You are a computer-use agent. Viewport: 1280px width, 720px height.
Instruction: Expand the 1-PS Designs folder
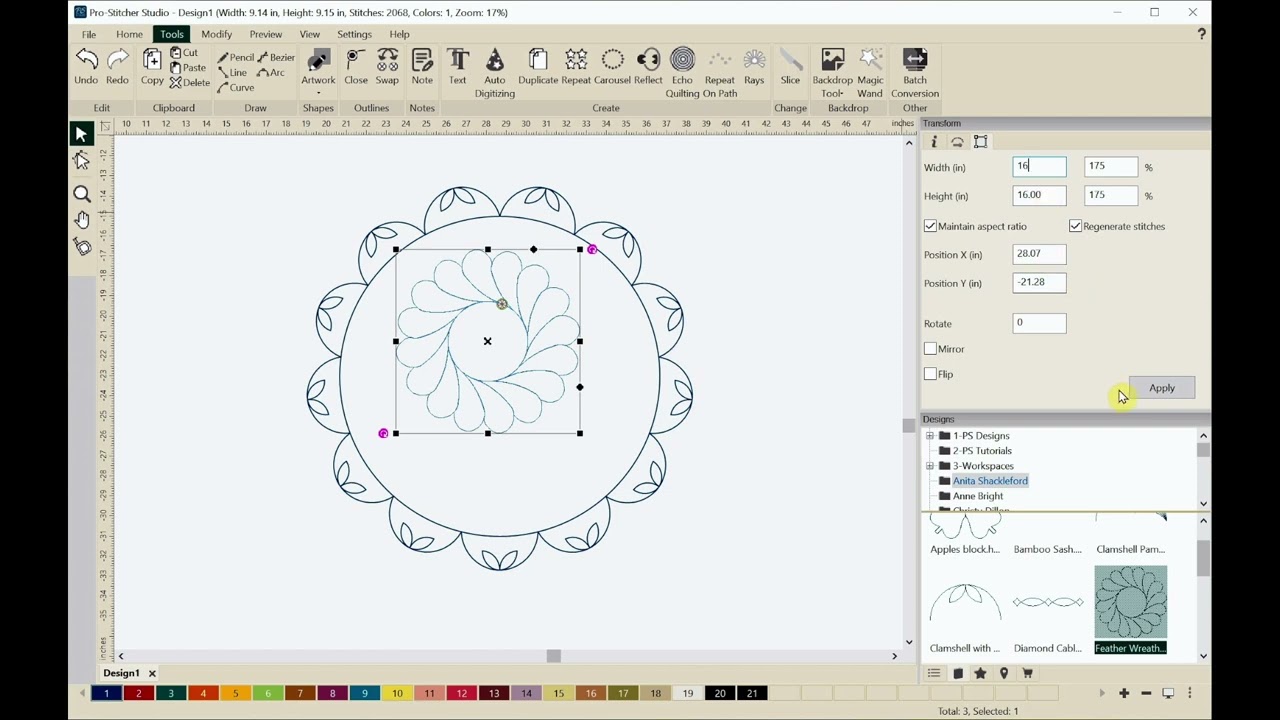point(930,436)
